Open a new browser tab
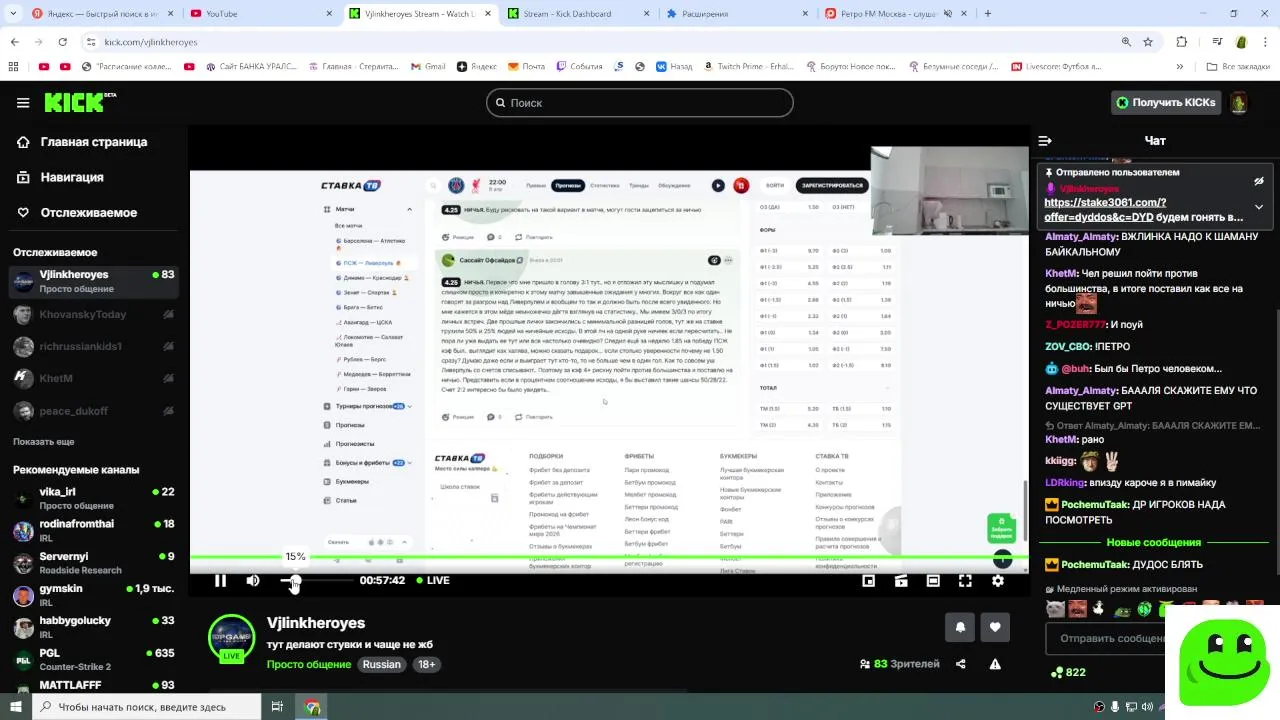Screen dimensions: 1280x720 [x=988, y=14]
